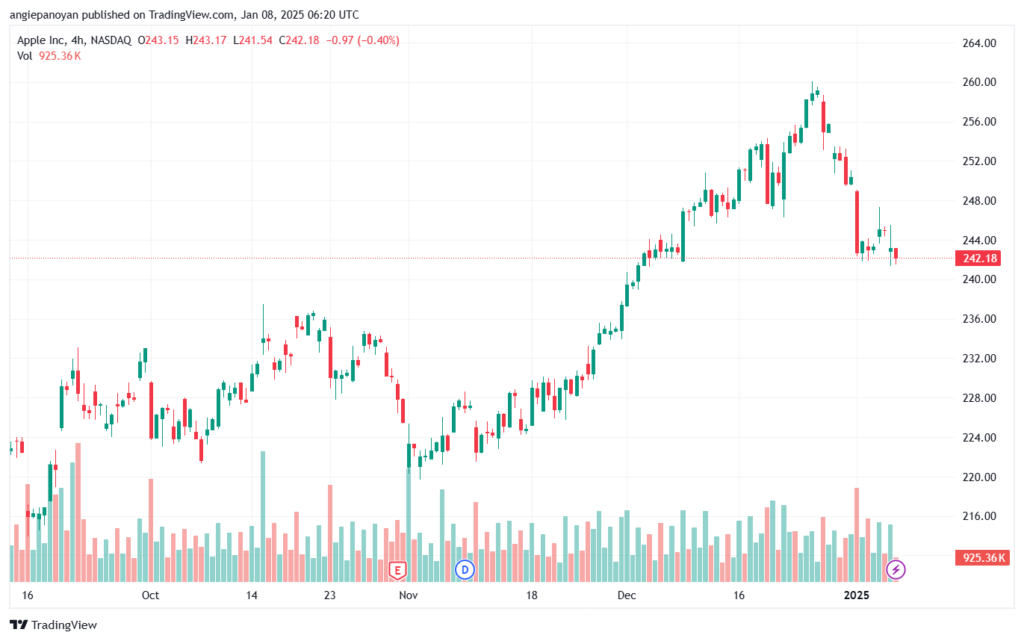The image size is (1024, 641).
Task: Click the Apple Inc symbol title
Action: pos(41,40)
